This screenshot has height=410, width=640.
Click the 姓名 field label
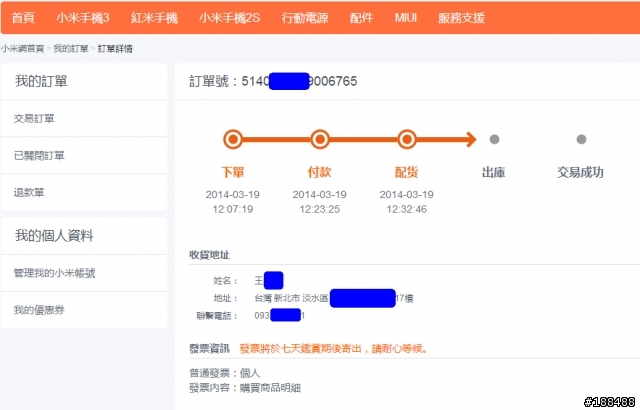[x=225, y=281]
